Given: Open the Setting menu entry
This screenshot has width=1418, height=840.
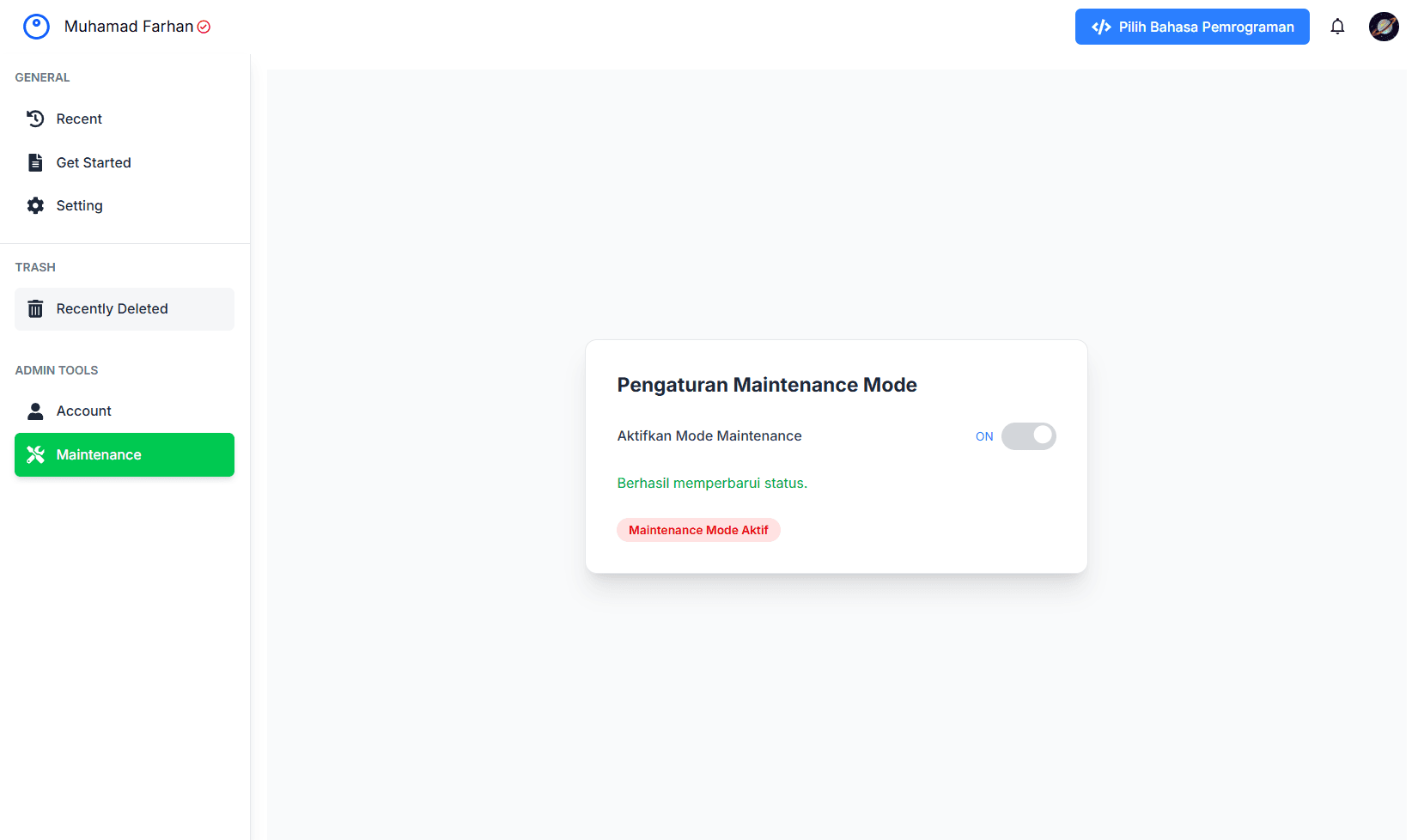Looking at the screenshot, I should click(79, 205).
